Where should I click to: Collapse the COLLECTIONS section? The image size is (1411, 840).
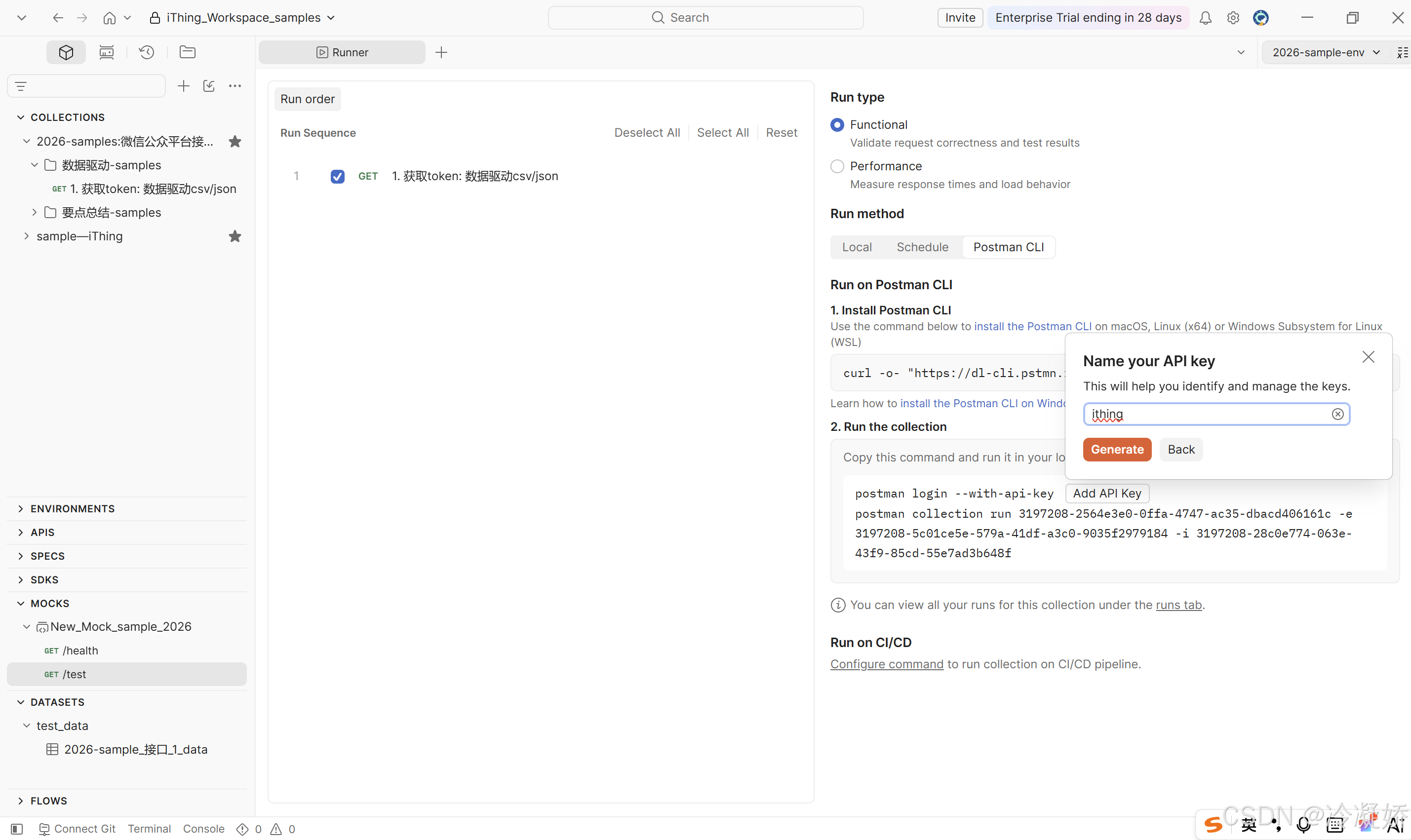coord(21,117)
